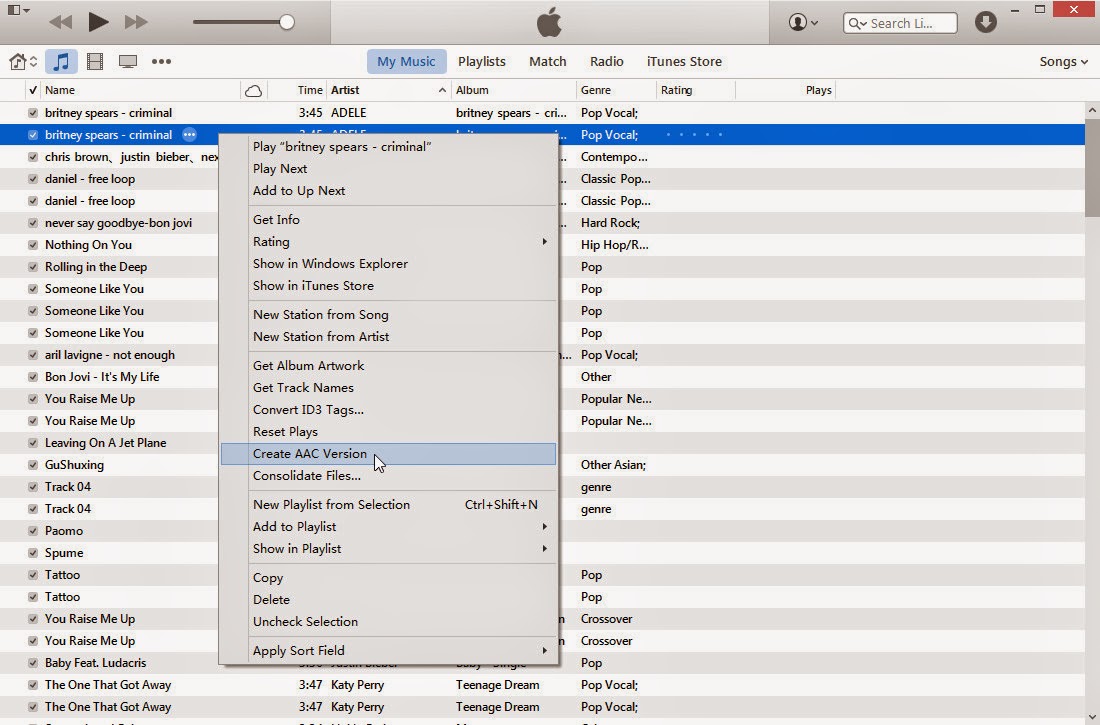Viewport: 1100px width, 725px height.
Task: Toggle checkbox for GuShuxing
Action: click(x=33, y=465)
